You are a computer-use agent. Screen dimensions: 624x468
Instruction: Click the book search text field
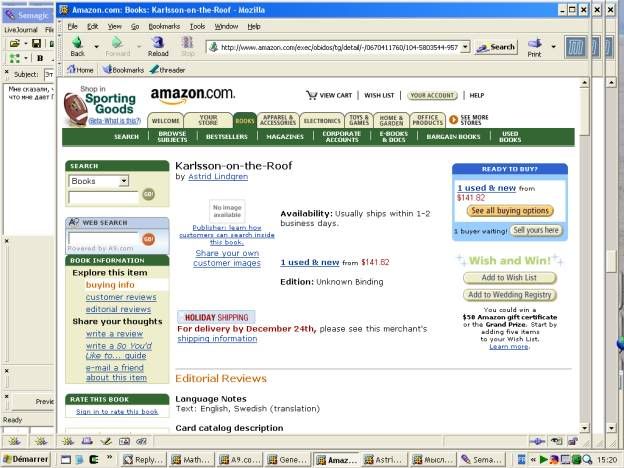(103, 197)
